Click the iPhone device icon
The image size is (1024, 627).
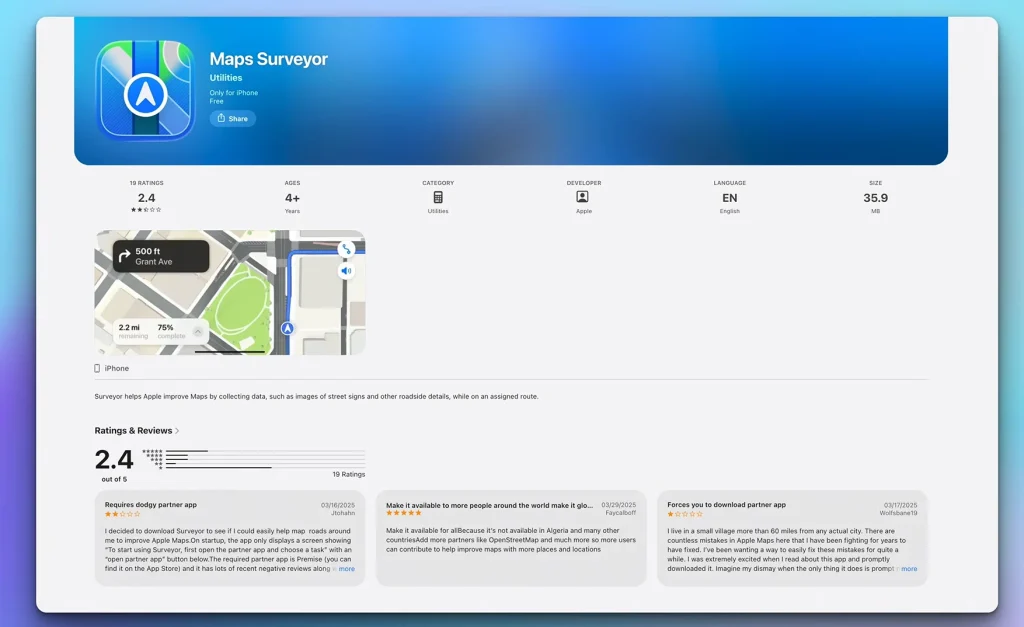pyautogui.click(x=97, y=368)
